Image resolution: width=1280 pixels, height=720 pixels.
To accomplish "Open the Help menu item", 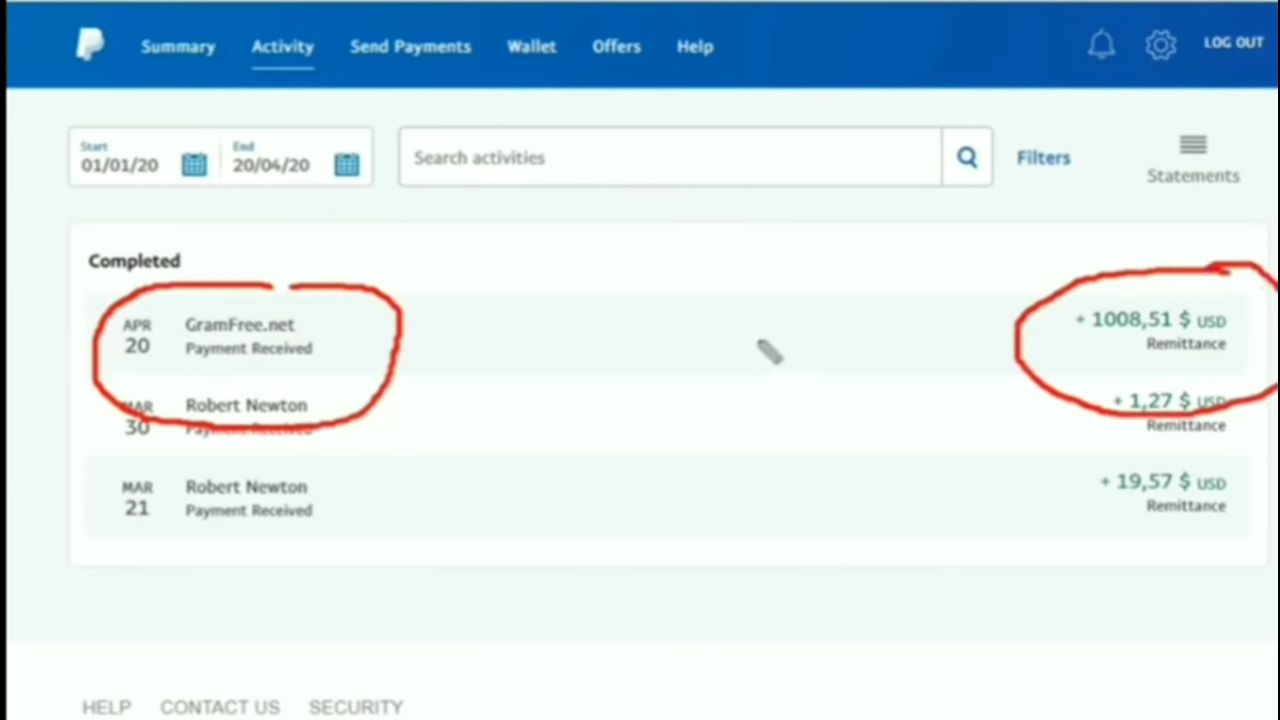I will pyautogui.click(x=695, y=46).
